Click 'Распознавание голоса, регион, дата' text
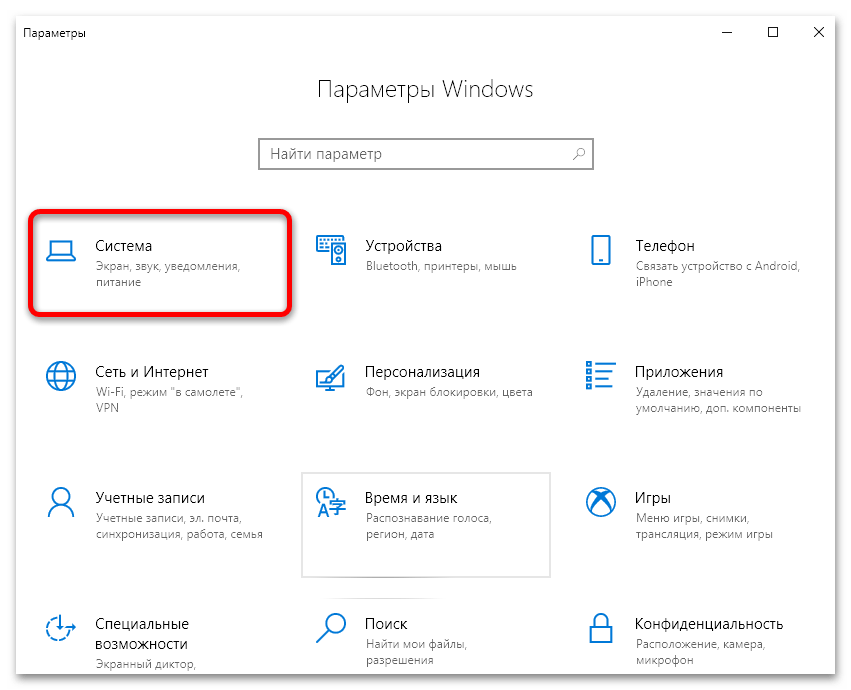The height and width of the screenshot is (690, 851). [x=429, y=526]
